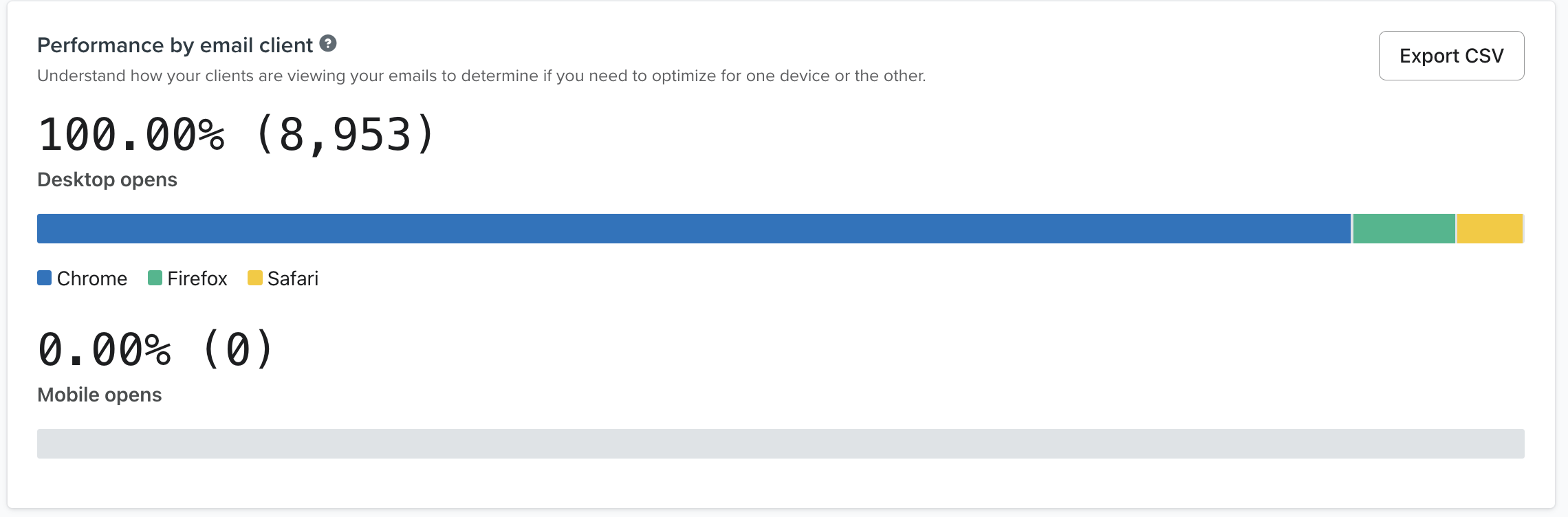Toggle Chrome data via its legend entry
1568x517 pixels.
82,278
